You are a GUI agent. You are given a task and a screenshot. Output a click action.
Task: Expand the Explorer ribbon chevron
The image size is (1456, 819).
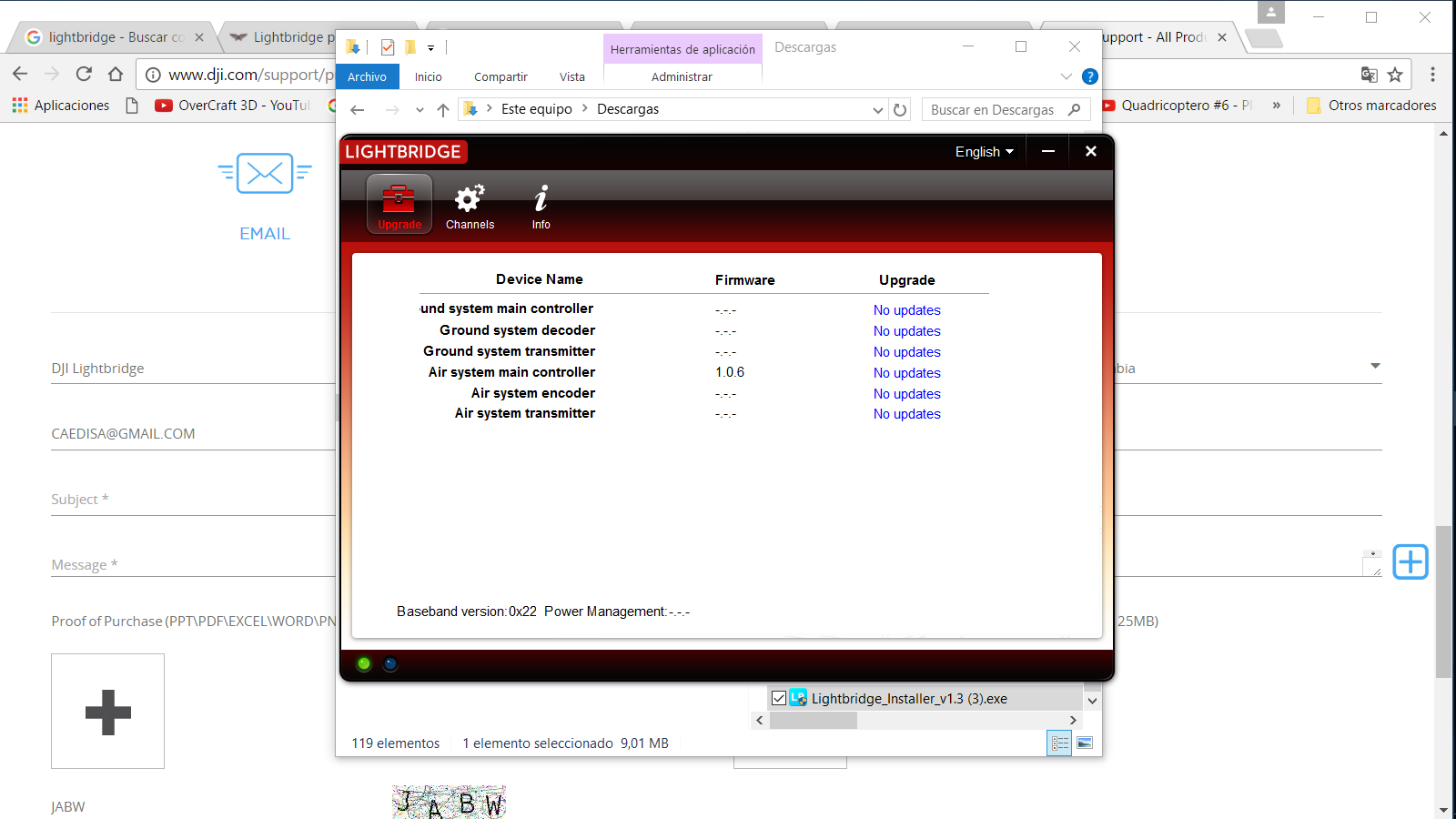coord(1067,76)
